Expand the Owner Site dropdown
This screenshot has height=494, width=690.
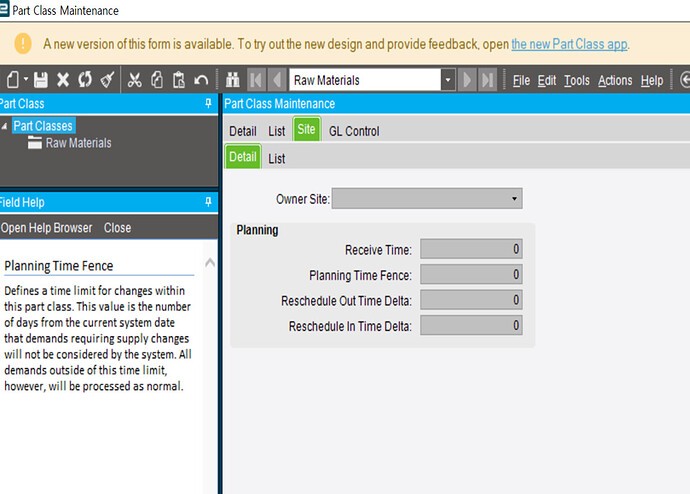click(514, 199)
